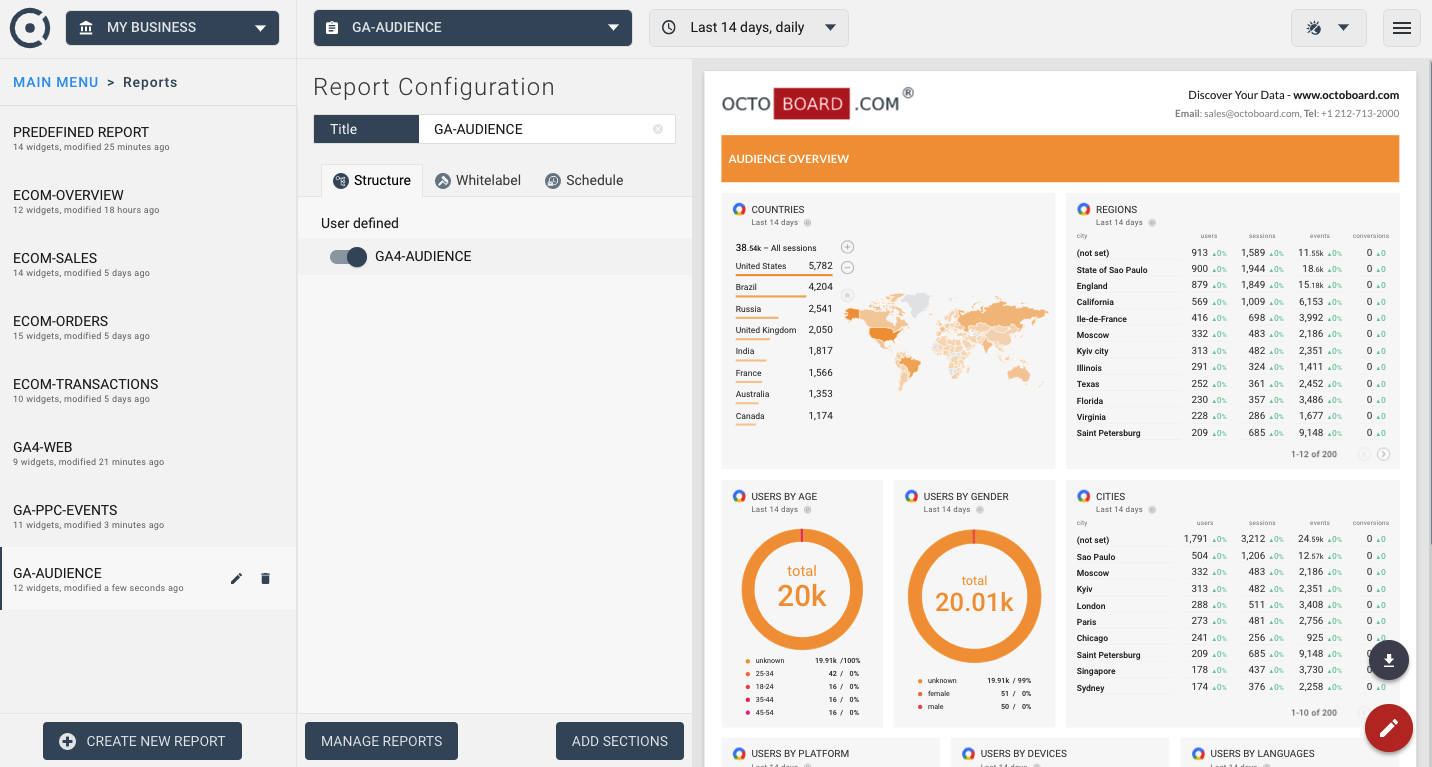Click the trash icon for GA-AUDIENCE report
Screen dimensions: 1432x767
point(265,578)
